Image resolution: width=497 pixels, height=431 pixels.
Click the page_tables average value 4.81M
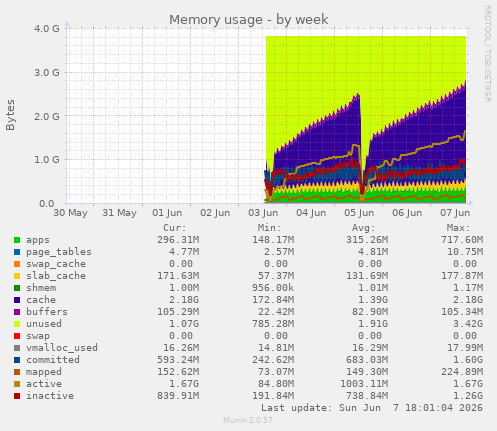pos(373,252)
